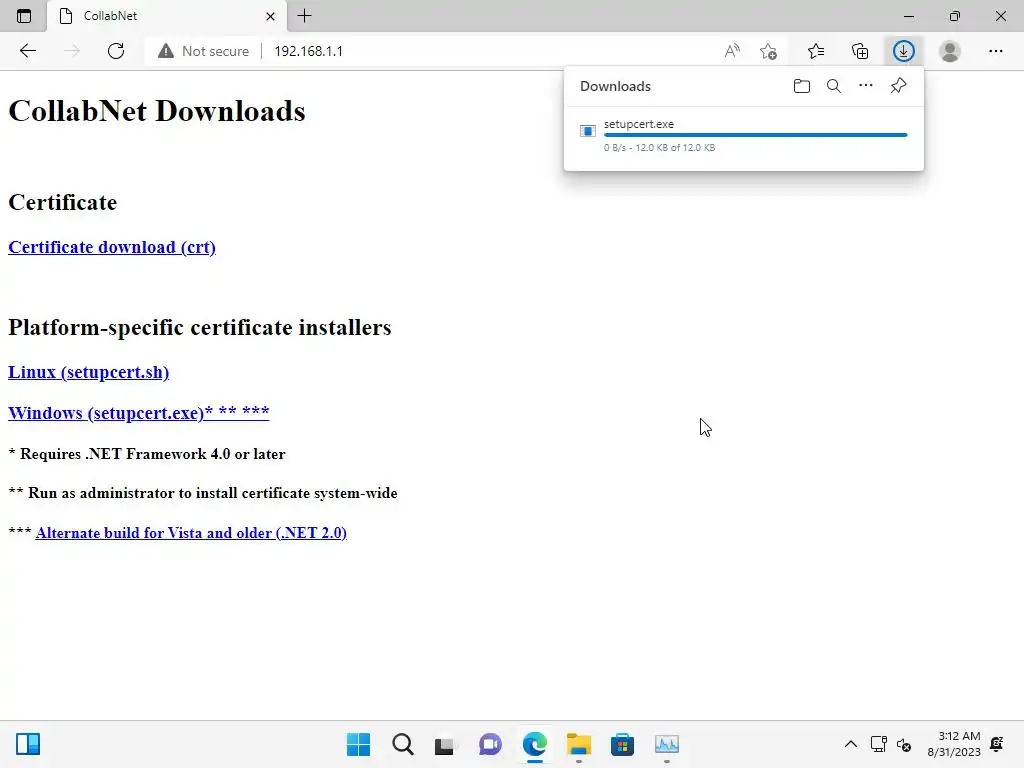The image size is (1024, 768).
Task: Pin the Downloads panel
Action: tap(899, 86)
